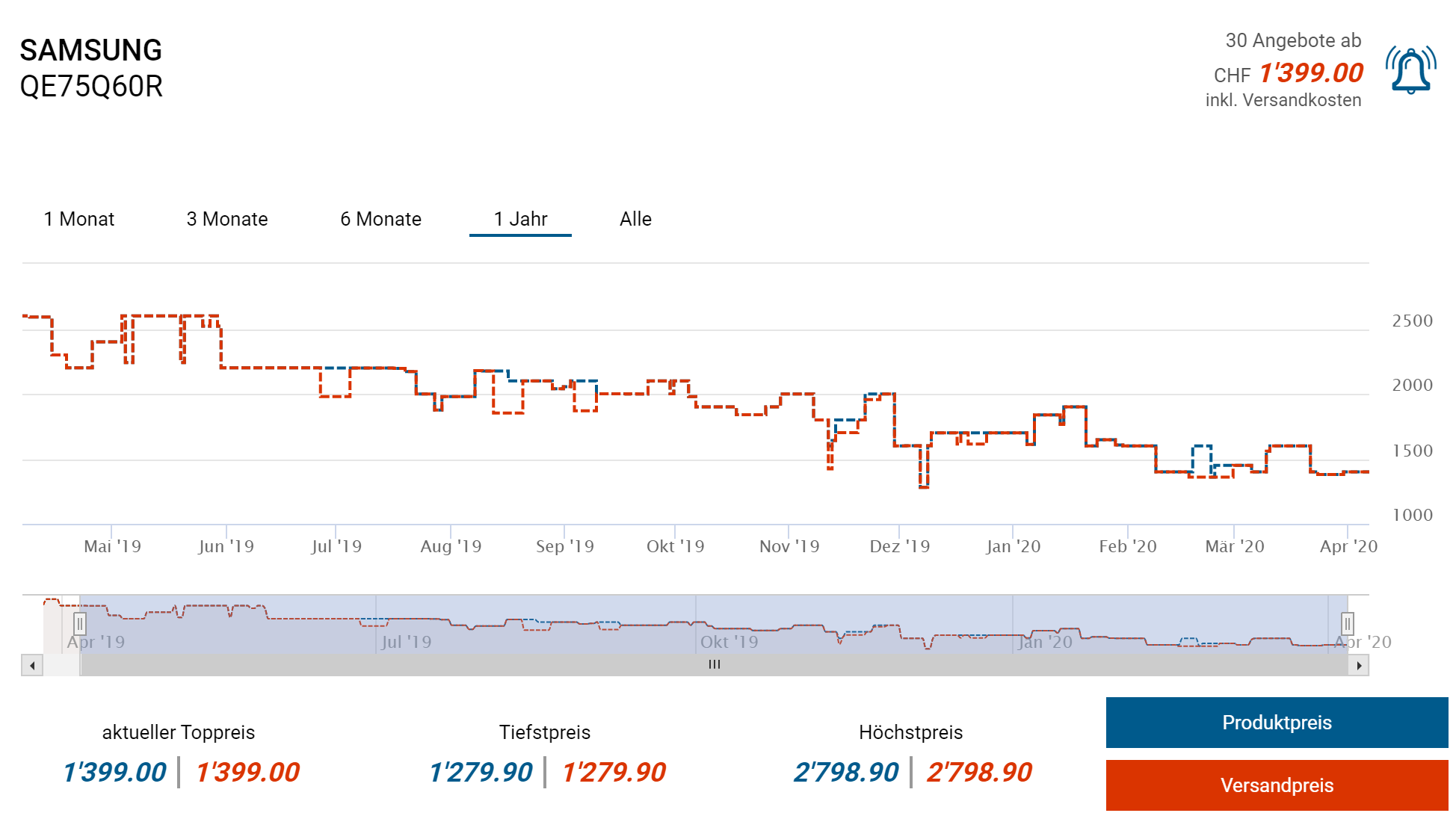Show the 6 Monate price history

pyautogui.click(x=380, y=219)
